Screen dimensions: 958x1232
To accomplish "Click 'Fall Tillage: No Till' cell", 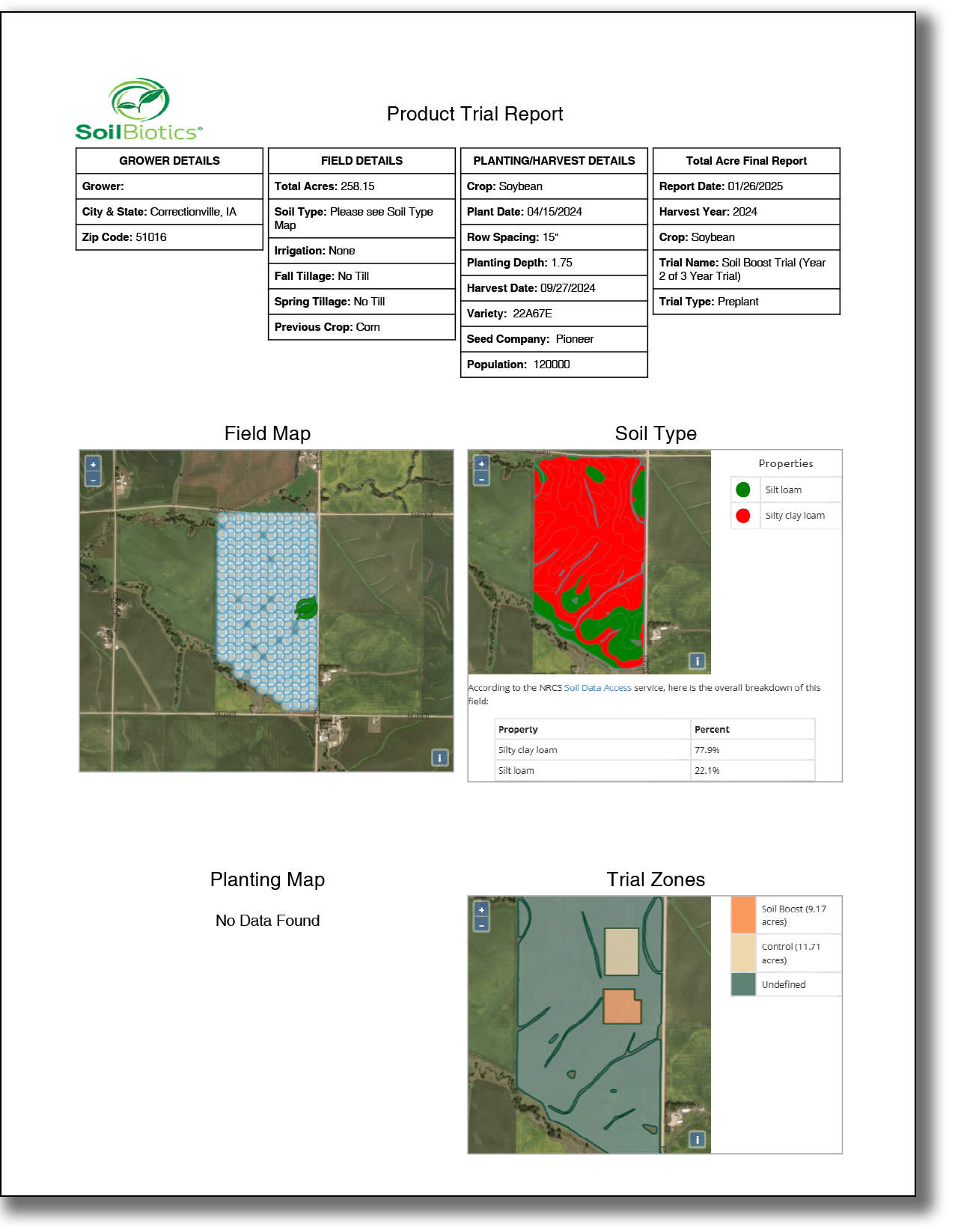I will (x=361, y=276).
